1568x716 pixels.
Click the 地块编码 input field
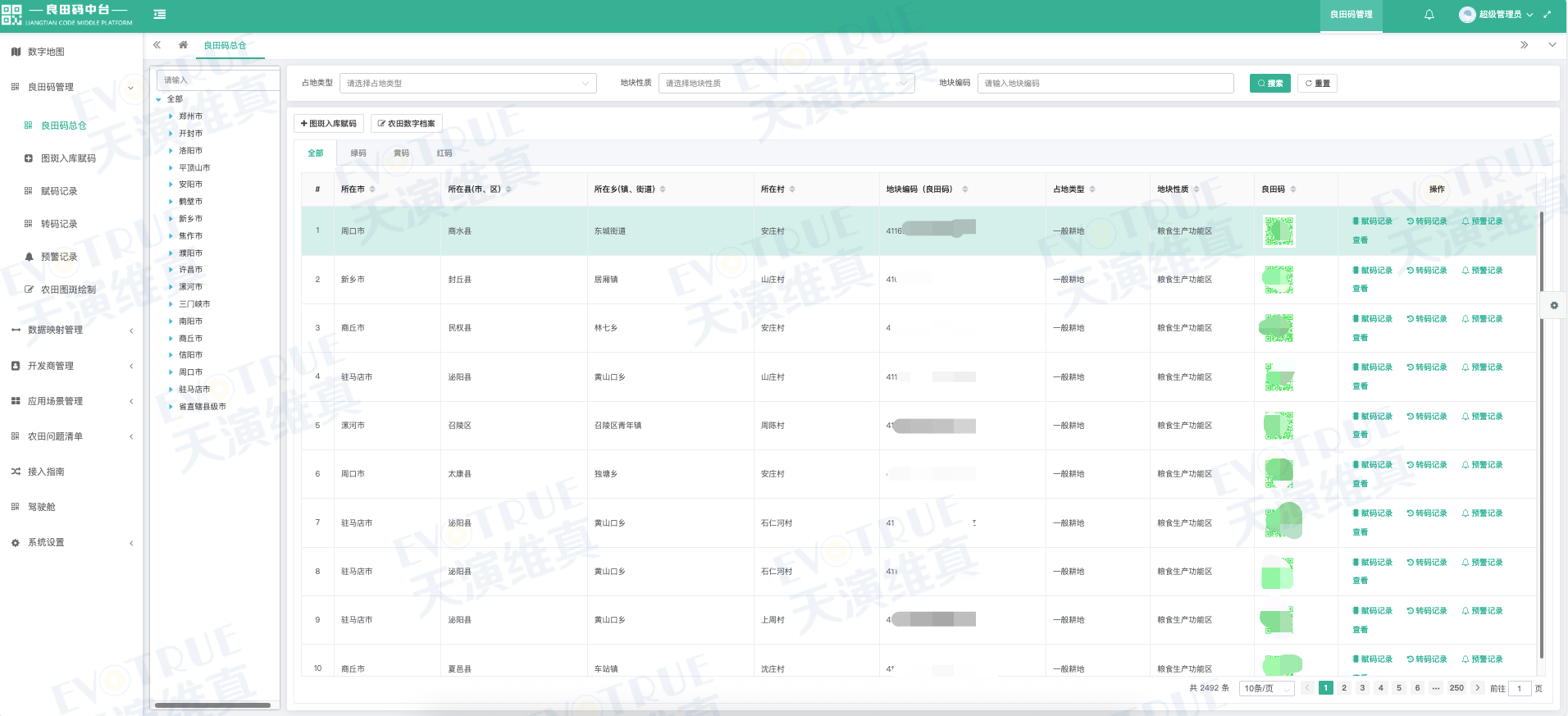click(x=1105, y=83)
